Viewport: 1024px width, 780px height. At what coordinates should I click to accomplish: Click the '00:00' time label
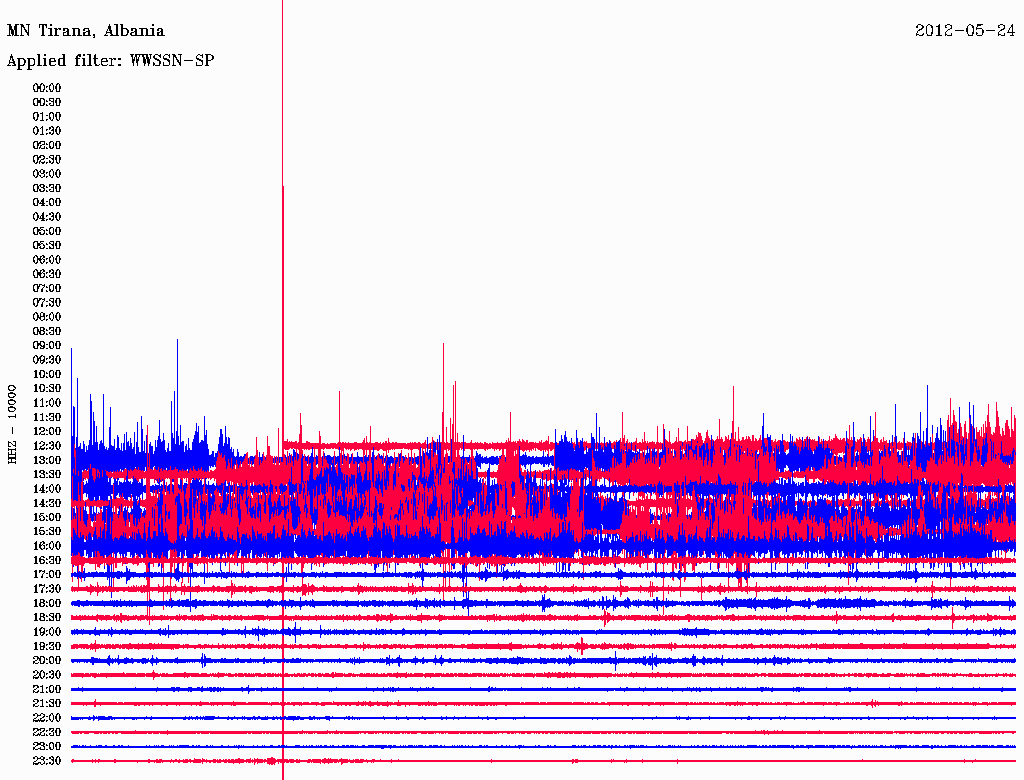(47, 88)
